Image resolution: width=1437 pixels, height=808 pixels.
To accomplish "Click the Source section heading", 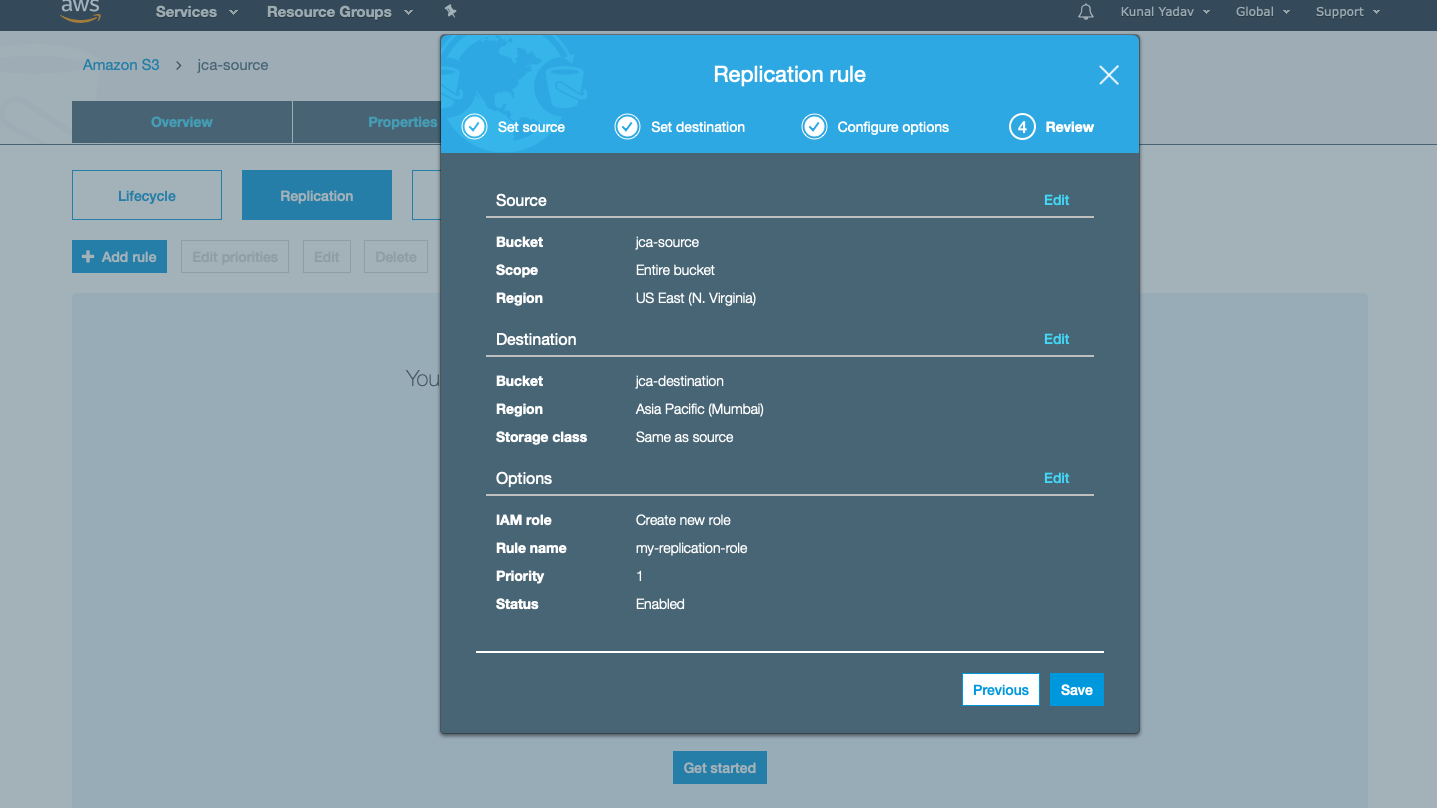I will 521,200.
